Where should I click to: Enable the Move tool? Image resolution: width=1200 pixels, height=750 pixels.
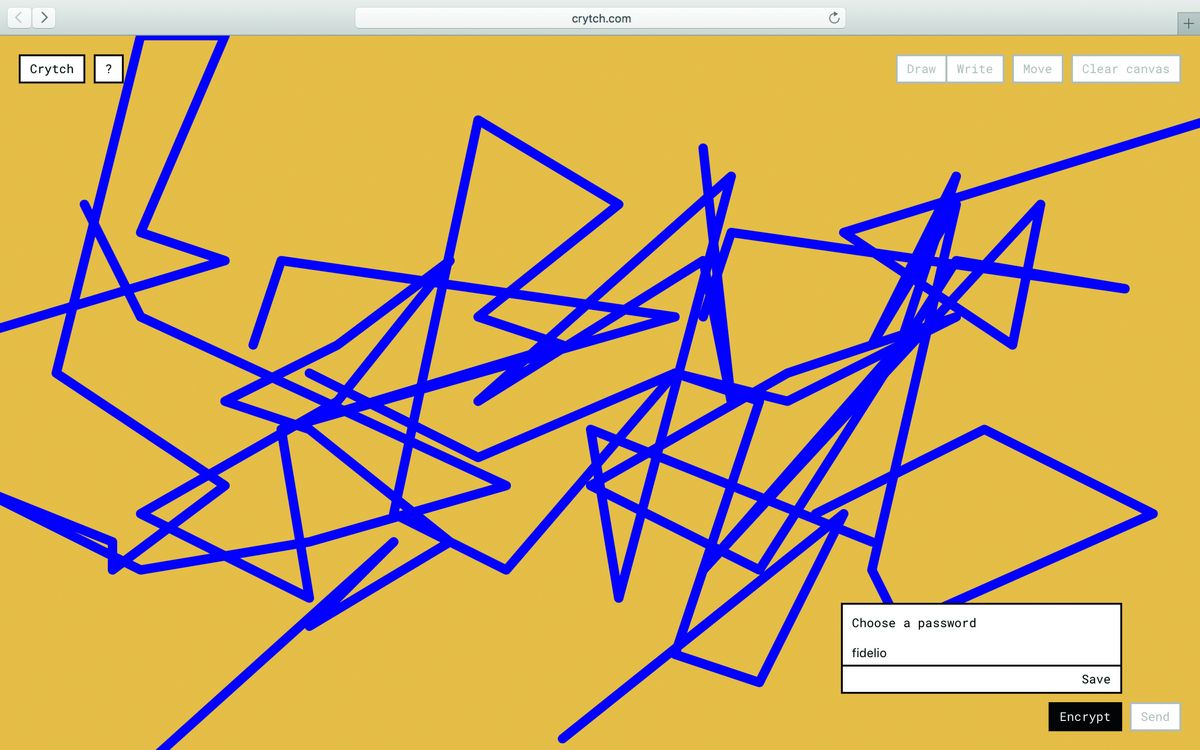click(1037, 69)
